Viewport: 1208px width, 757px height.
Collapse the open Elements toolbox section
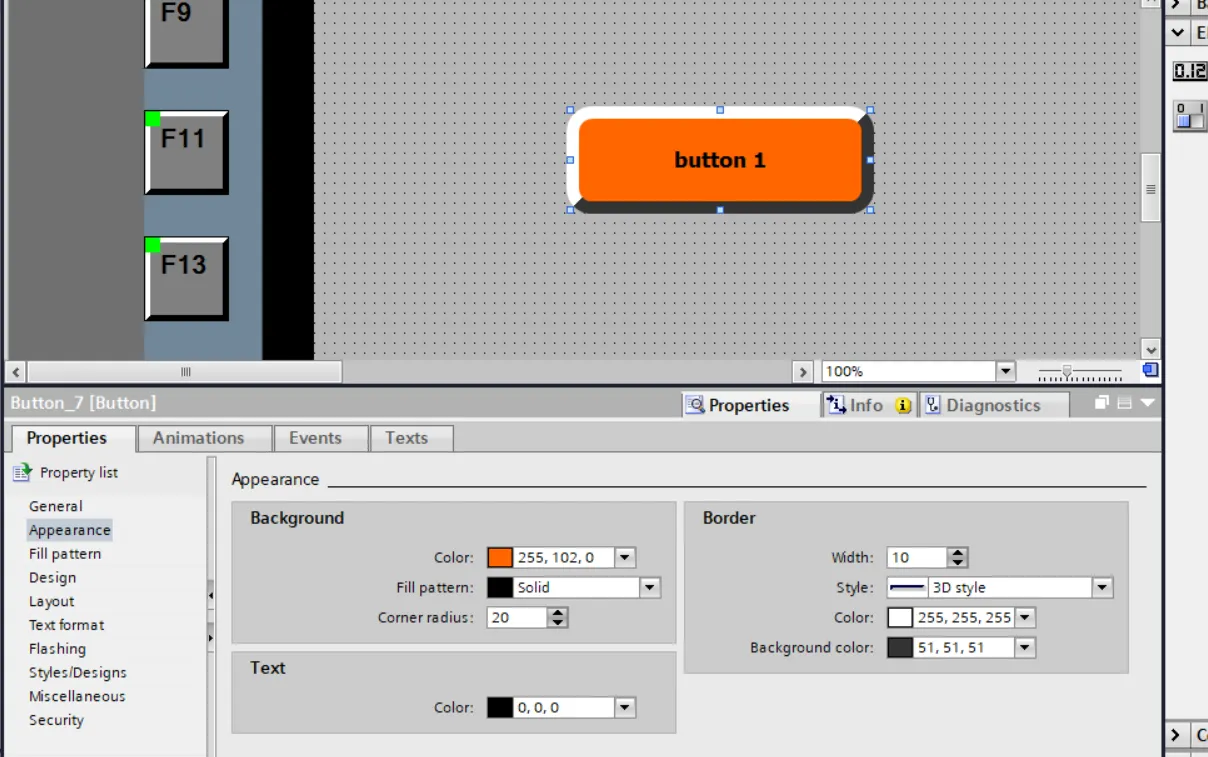coord(1177,32)
